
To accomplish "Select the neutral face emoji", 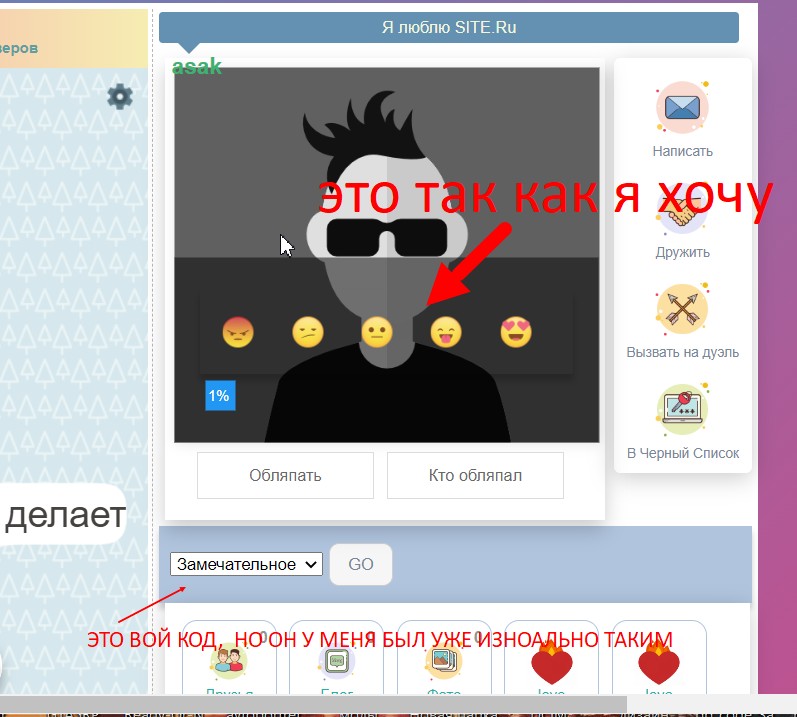I will tap(377, 331).
